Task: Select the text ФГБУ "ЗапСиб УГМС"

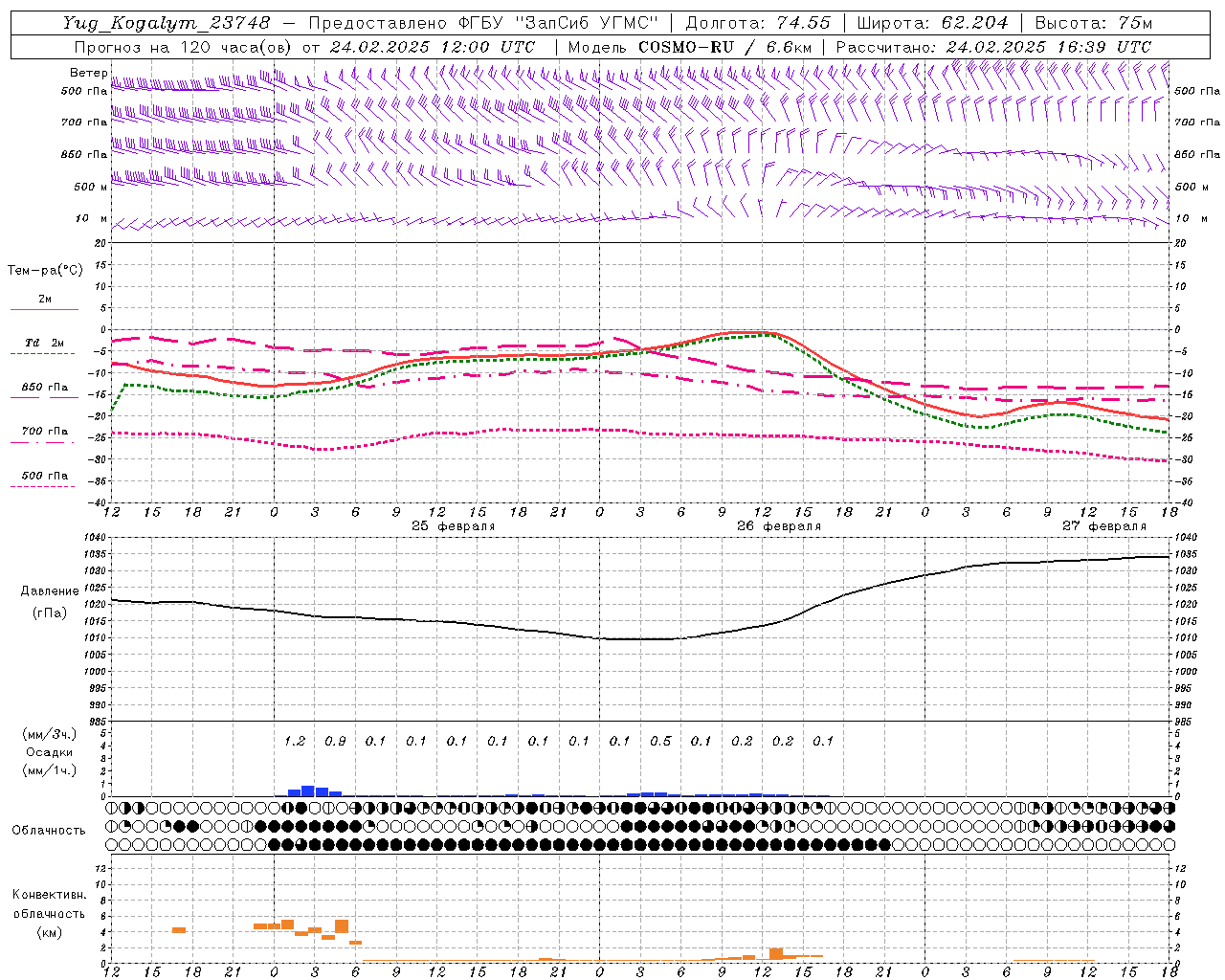Action: tap(559, 23)
